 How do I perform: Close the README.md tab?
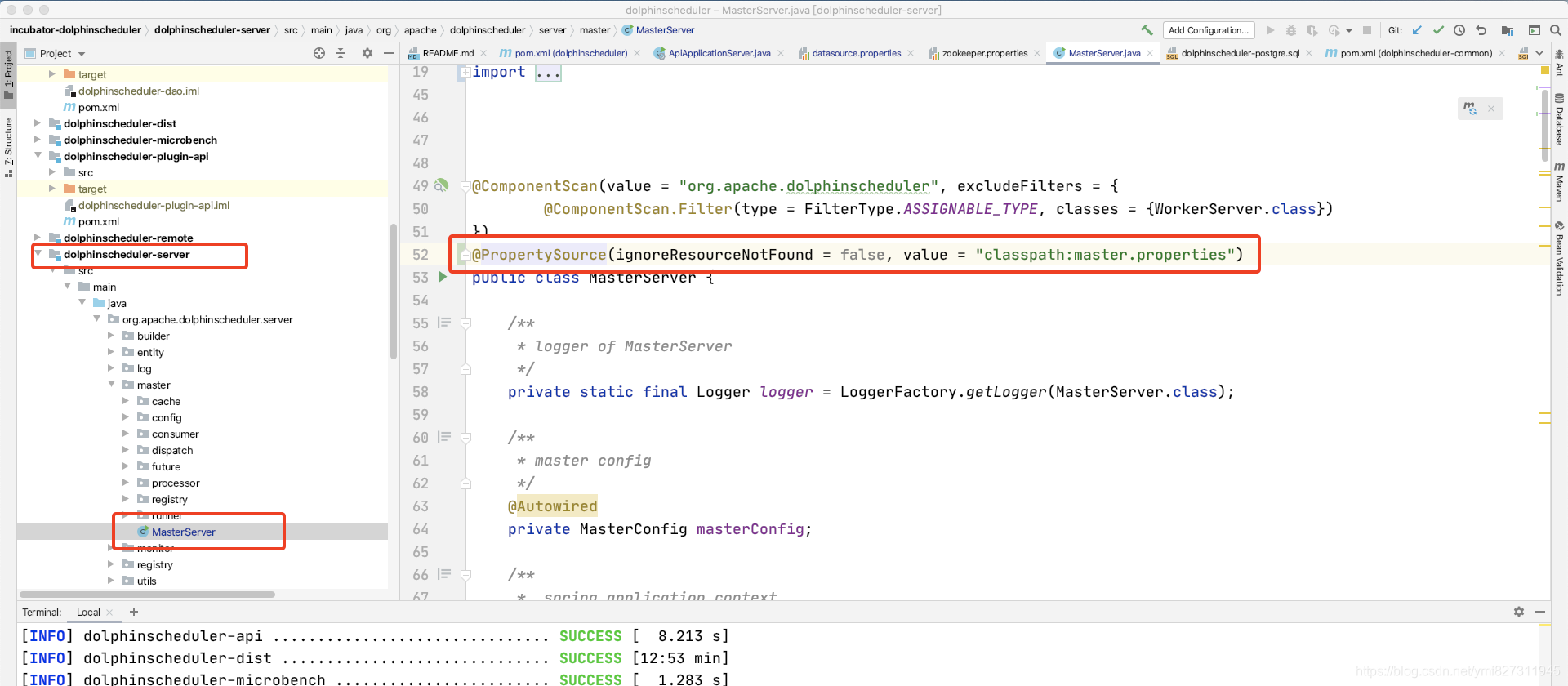483,53
